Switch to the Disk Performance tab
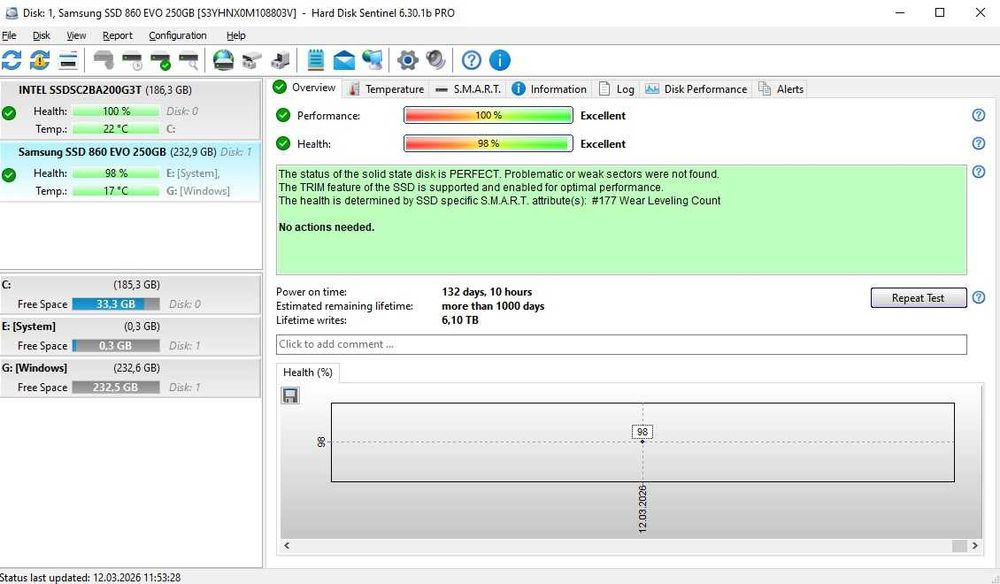The image size is (1000, 584). tap(696, 89)
